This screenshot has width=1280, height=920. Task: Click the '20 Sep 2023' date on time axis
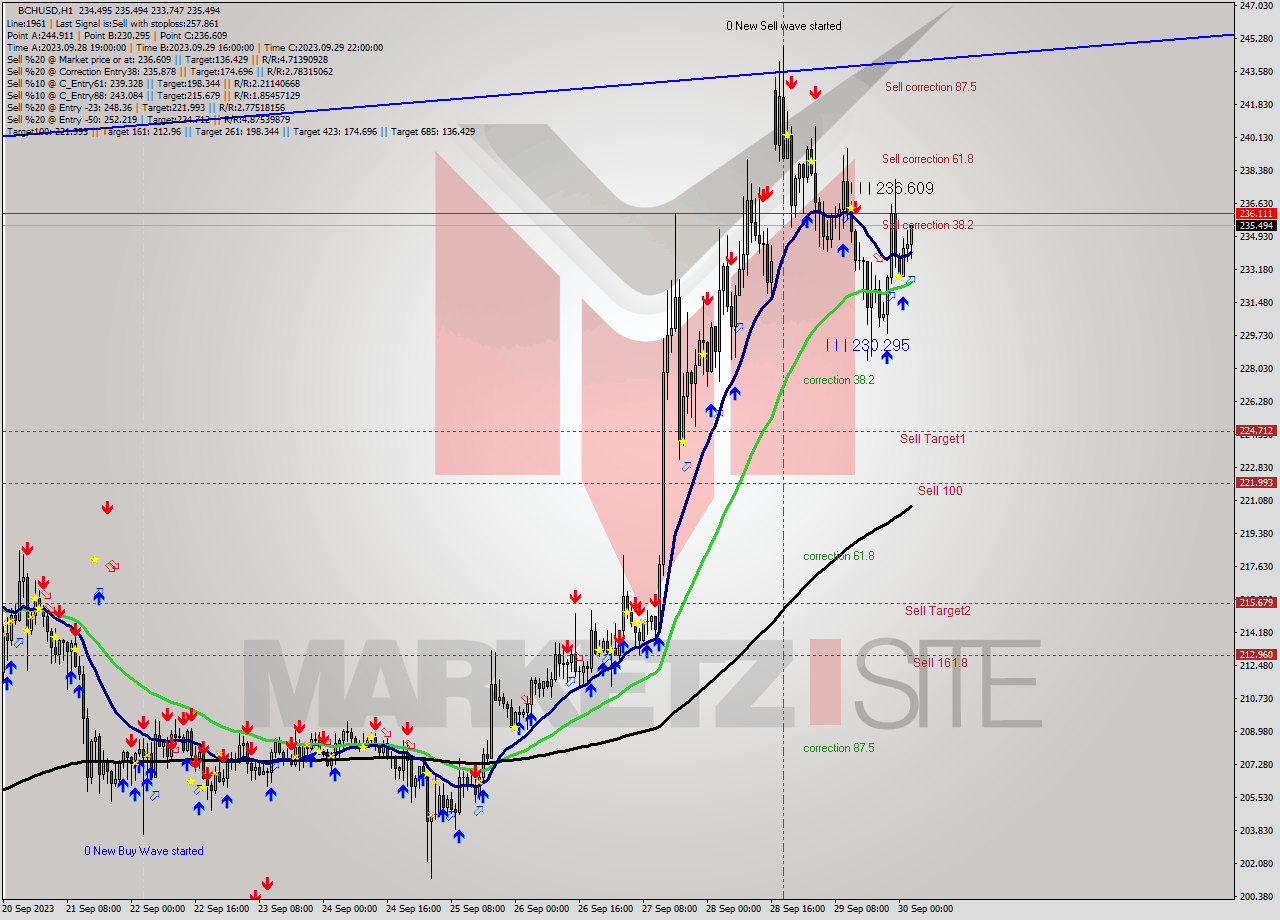pyautogui.click(x=28, y=910)
